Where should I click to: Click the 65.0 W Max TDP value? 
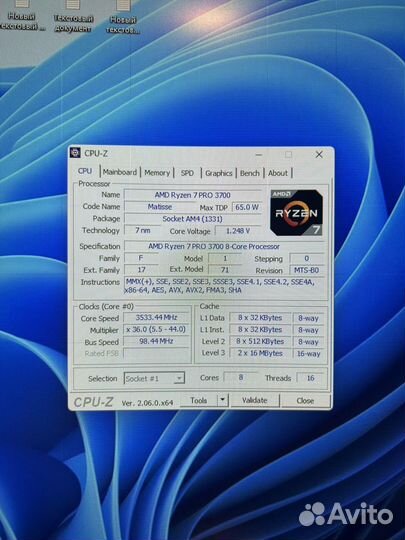click(x=247, y=207)
